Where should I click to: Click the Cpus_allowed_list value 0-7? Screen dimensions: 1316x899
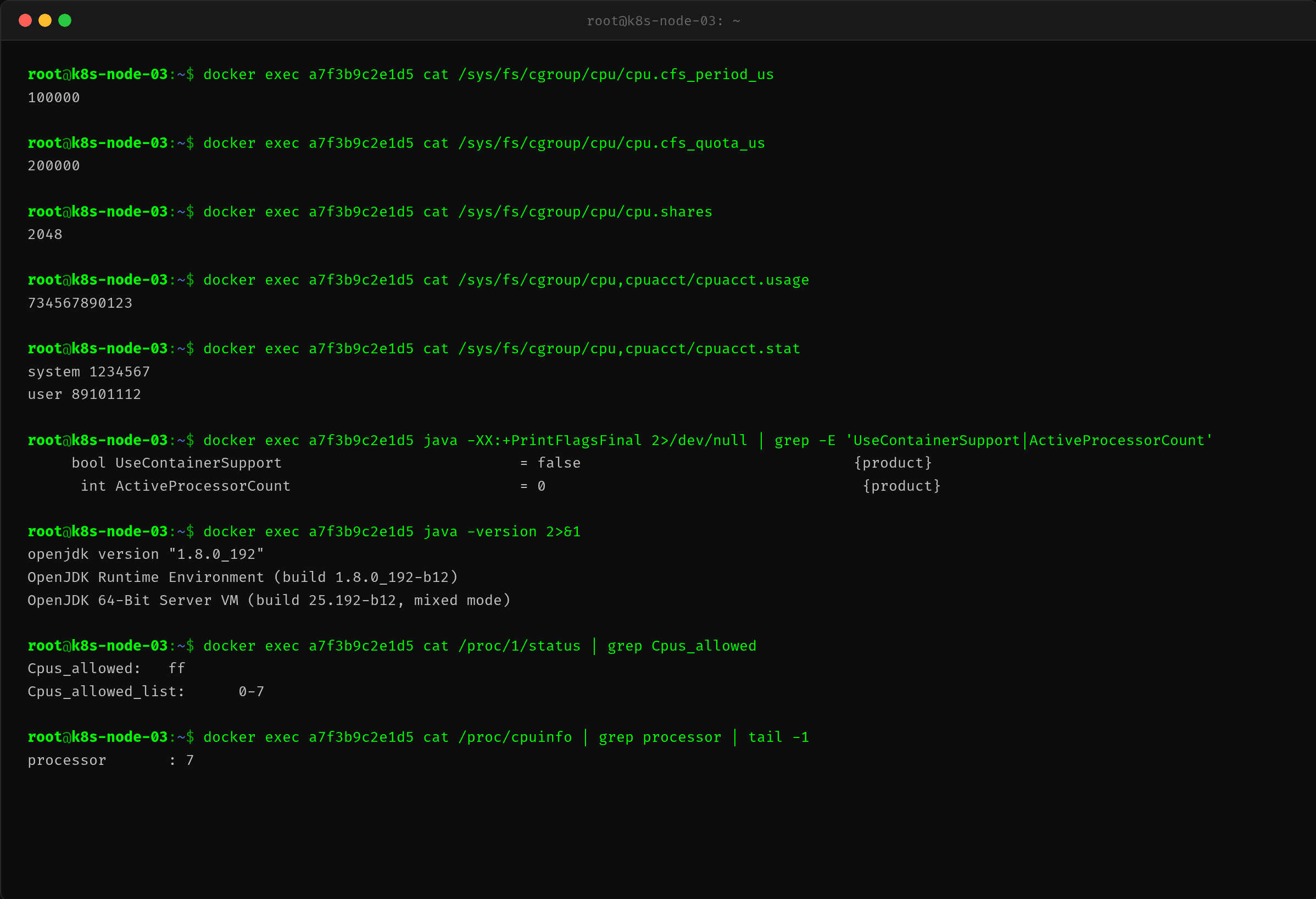point(252,692)
